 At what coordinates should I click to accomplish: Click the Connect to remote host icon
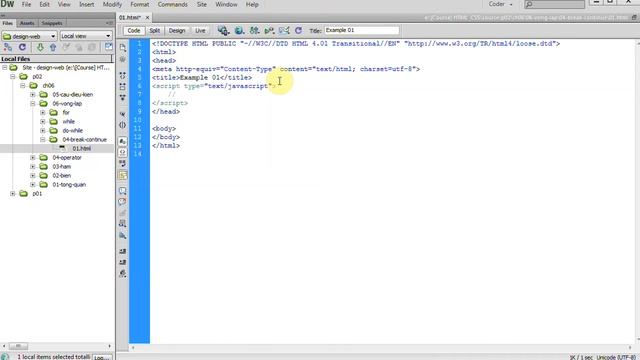click(7, 47)
